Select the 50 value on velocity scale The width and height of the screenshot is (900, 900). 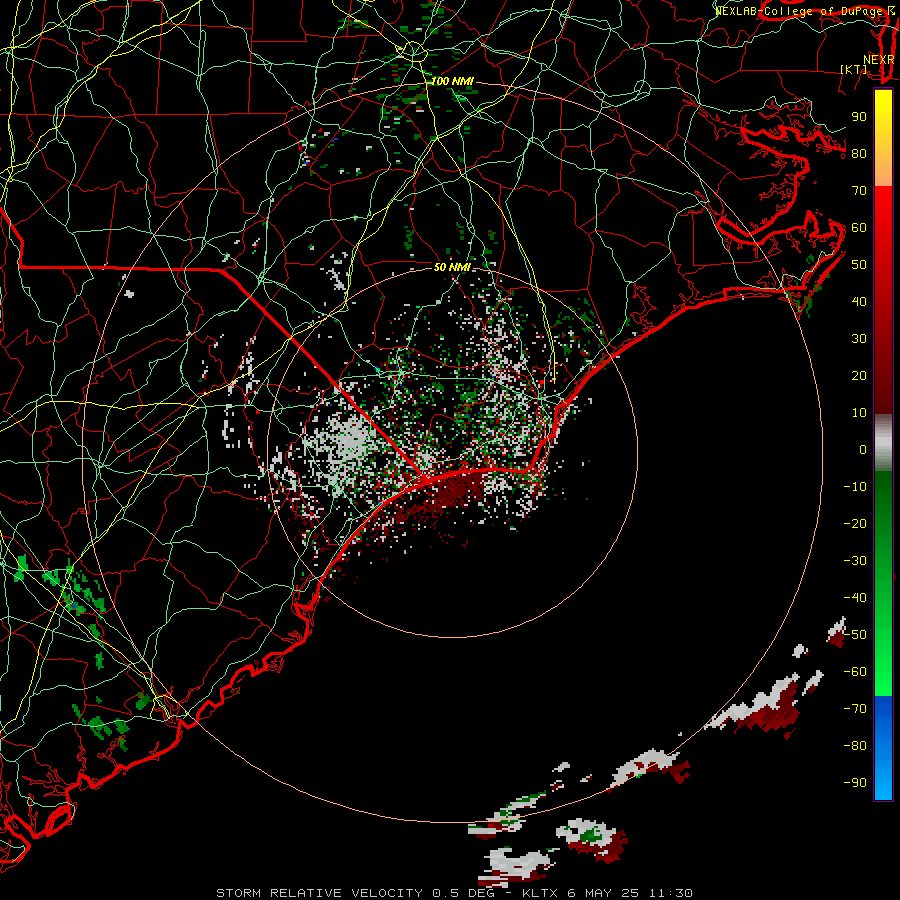pyautogui.click(x=859, y=265)
